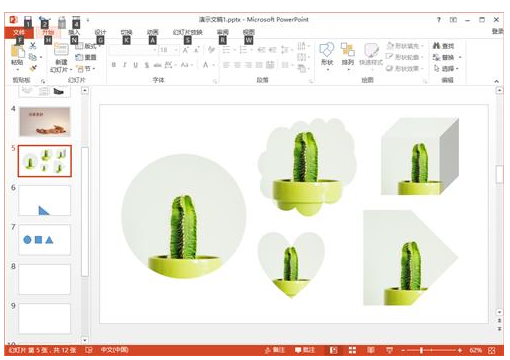Select slide 7 thumbnail with blue shapes
Viewport: 510px width, 360px height.
point(45,240)
